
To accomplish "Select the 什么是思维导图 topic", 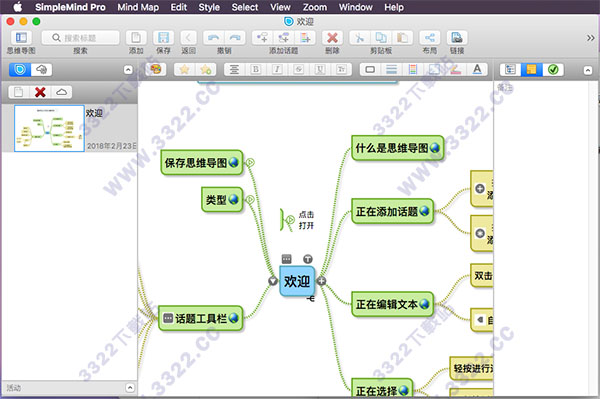I will (x=398, y=148).
